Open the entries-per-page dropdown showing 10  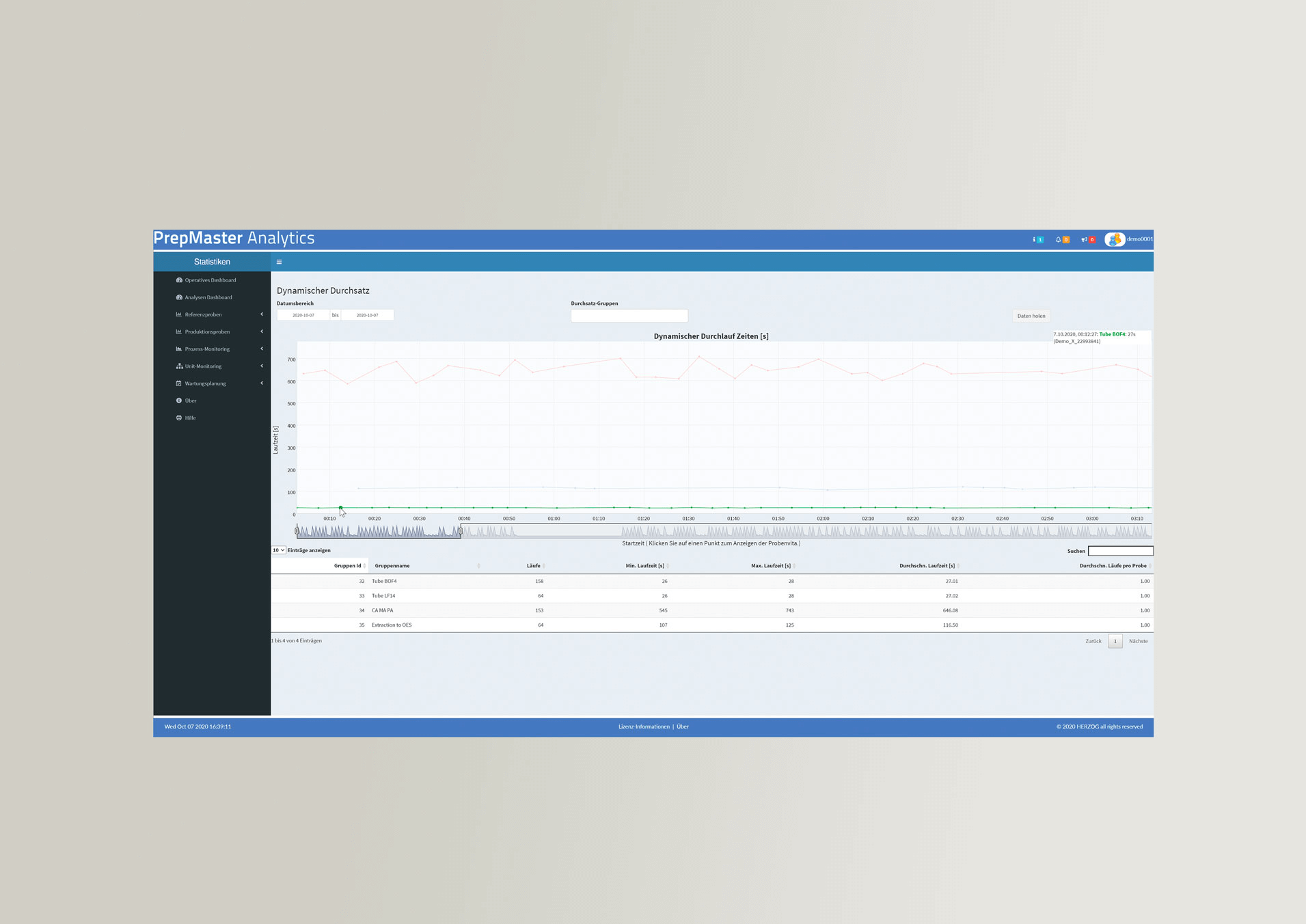click(x=278, y=550)
